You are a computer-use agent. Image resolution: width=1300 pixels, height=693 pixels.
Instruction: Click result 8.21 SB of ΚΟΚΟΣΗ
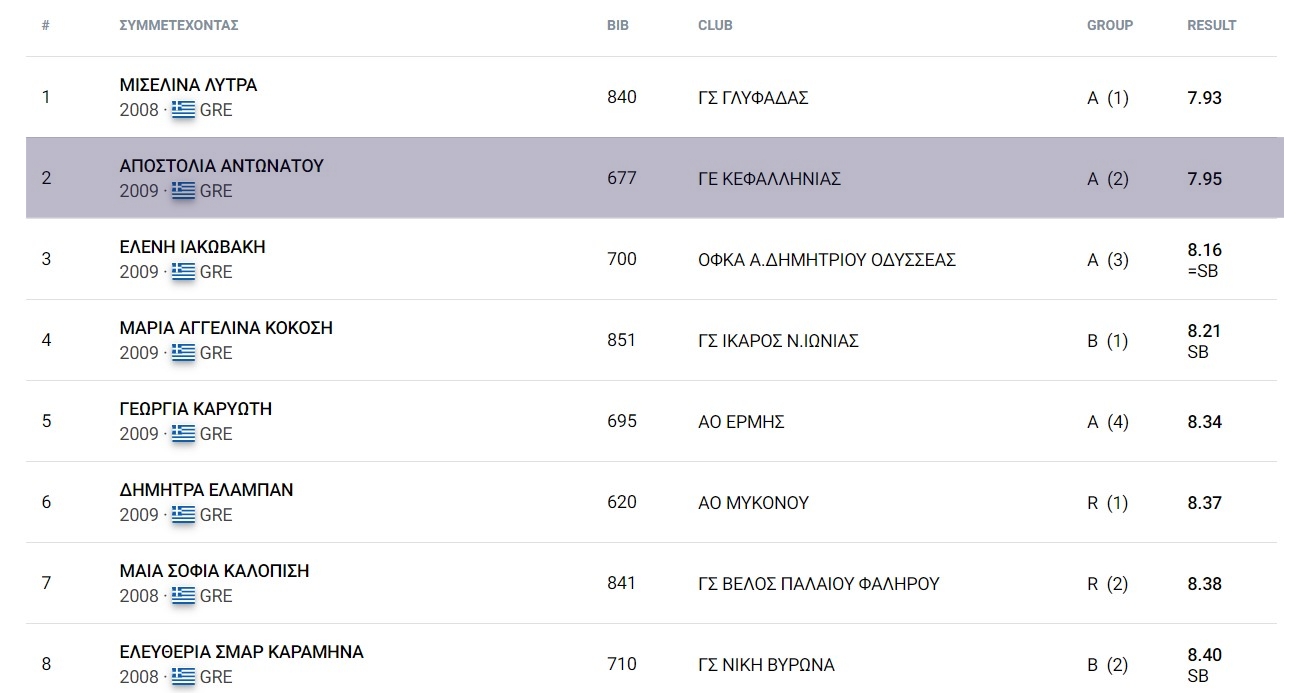point(1204,341)
